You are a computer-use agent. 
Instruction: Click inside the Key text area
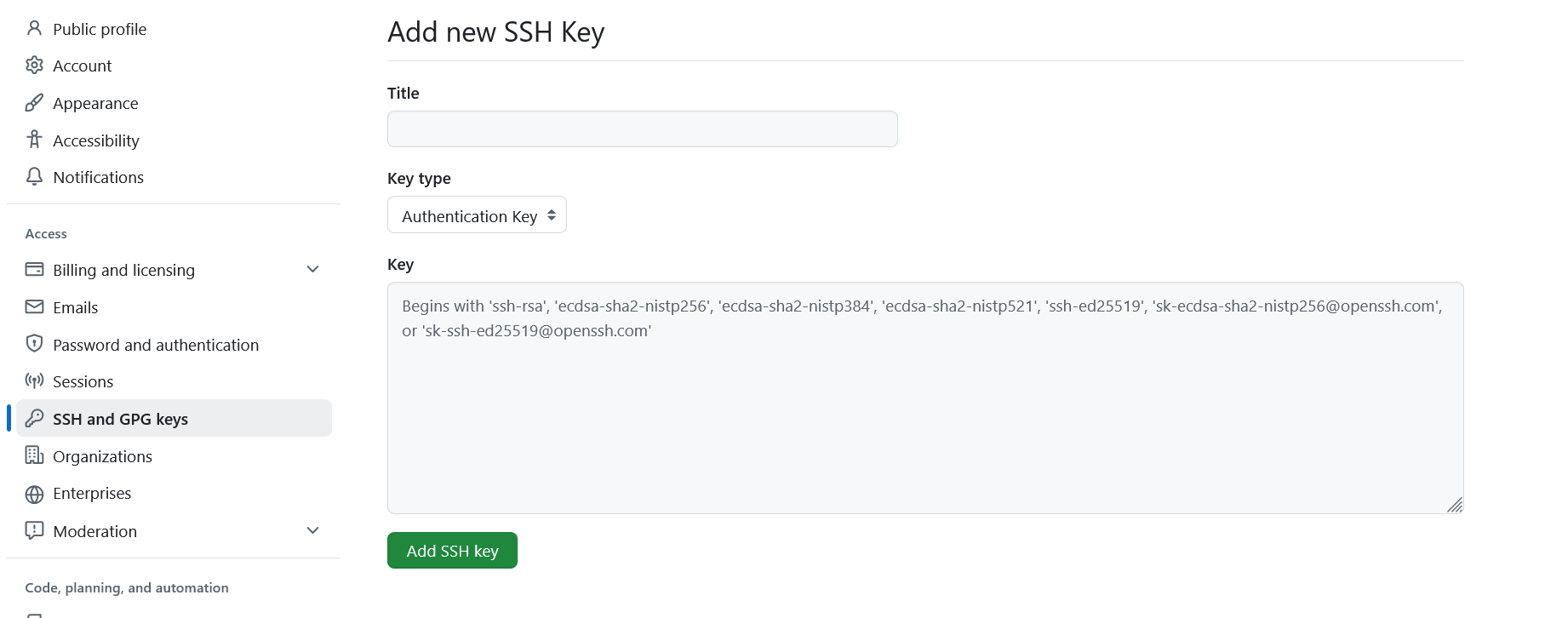click(924, 409)
